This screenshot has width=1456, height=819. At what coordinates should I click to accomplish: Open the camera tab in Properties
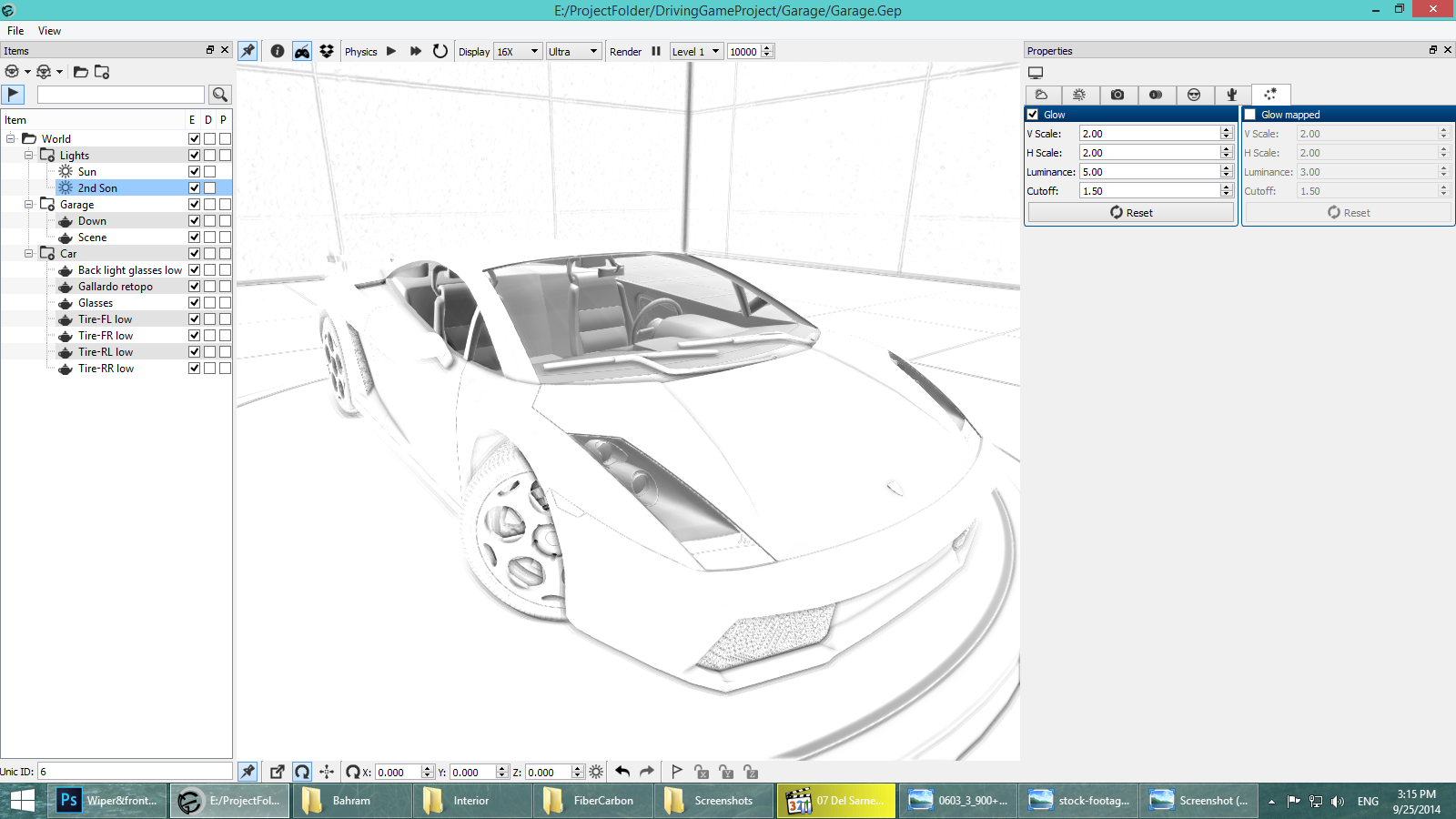pos(1117,95)
